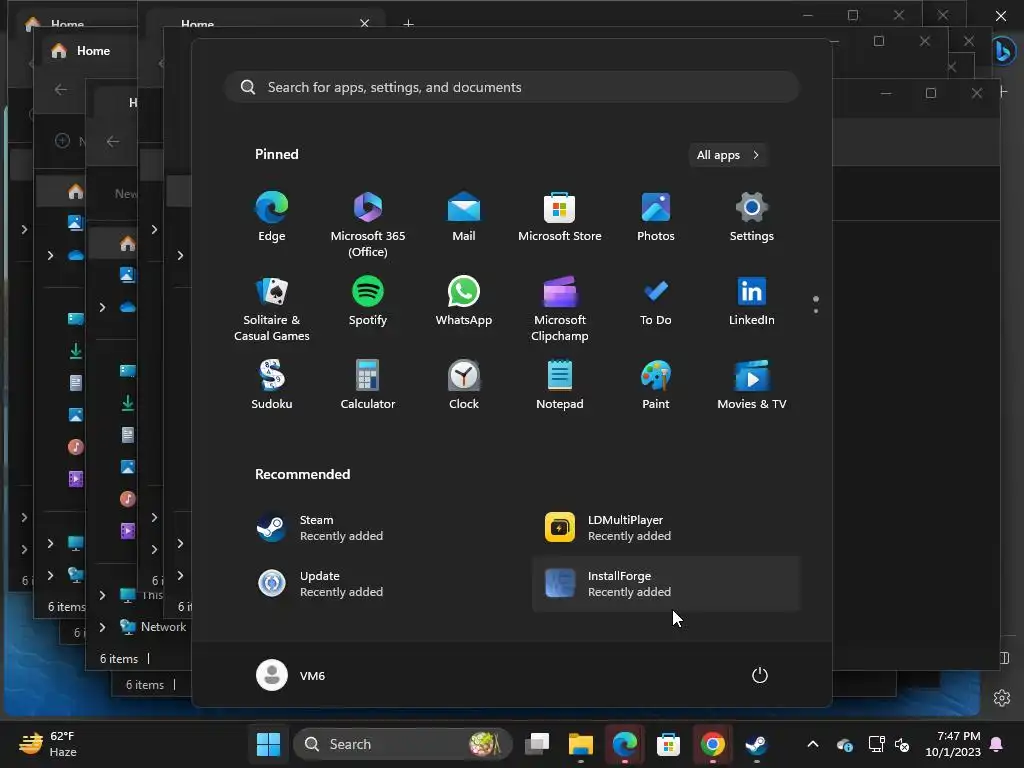Expand Network in File Explorer tree

click(103, 627)
